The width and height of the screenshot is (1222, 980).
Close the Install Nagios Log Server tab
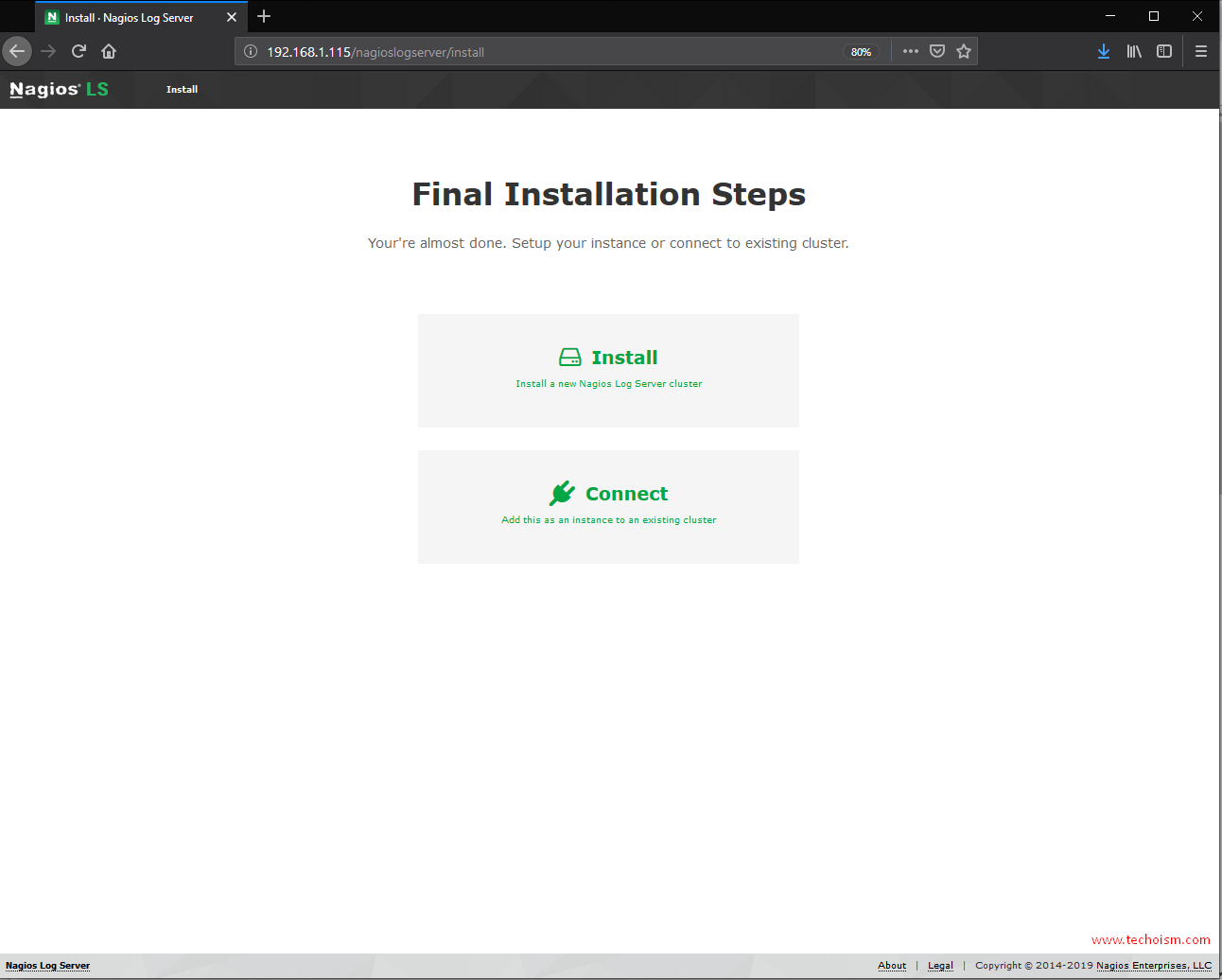click(232, 17)
